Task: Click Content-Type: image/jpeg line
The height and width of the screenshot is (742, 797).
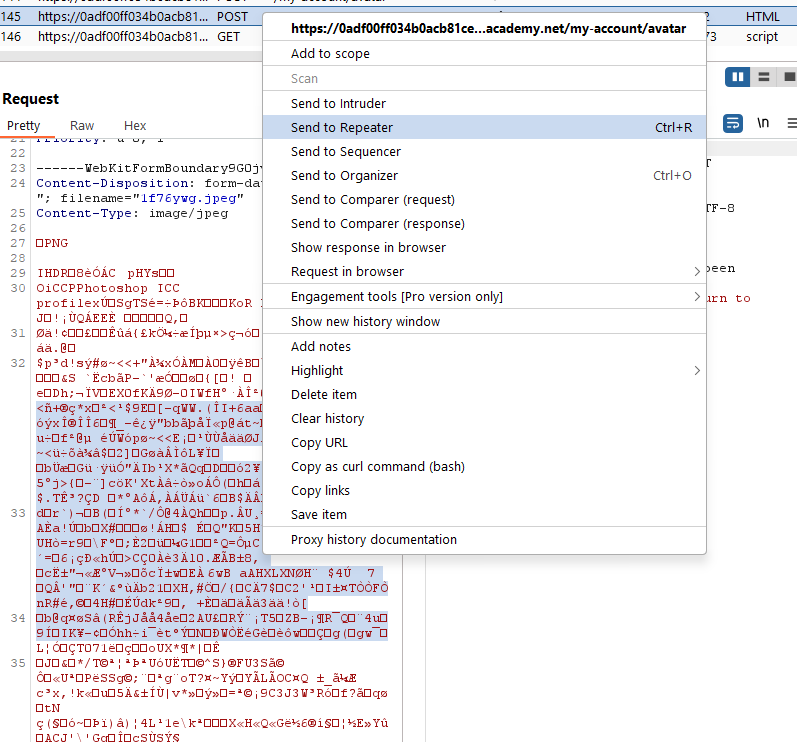Action: tap(132, 213)
